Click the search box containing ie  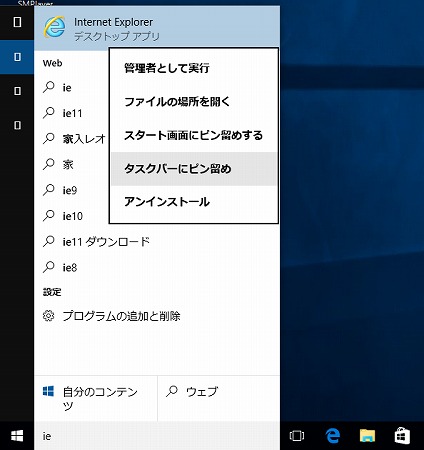click(157, 436)
